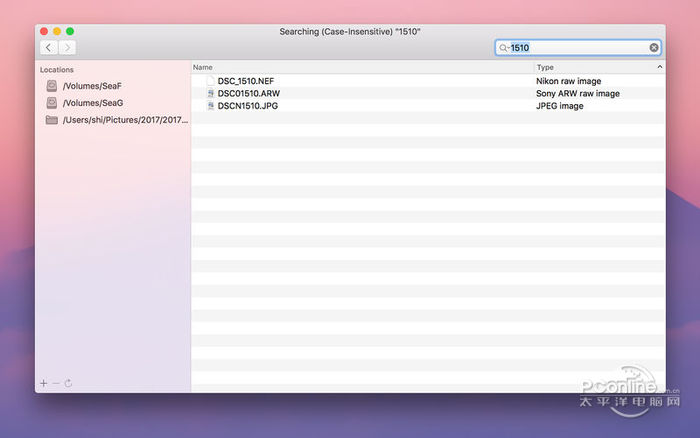
Task: Select the /Volumes/SeaG drive icon
Action: pyautogui.click(x=52, y=103)
